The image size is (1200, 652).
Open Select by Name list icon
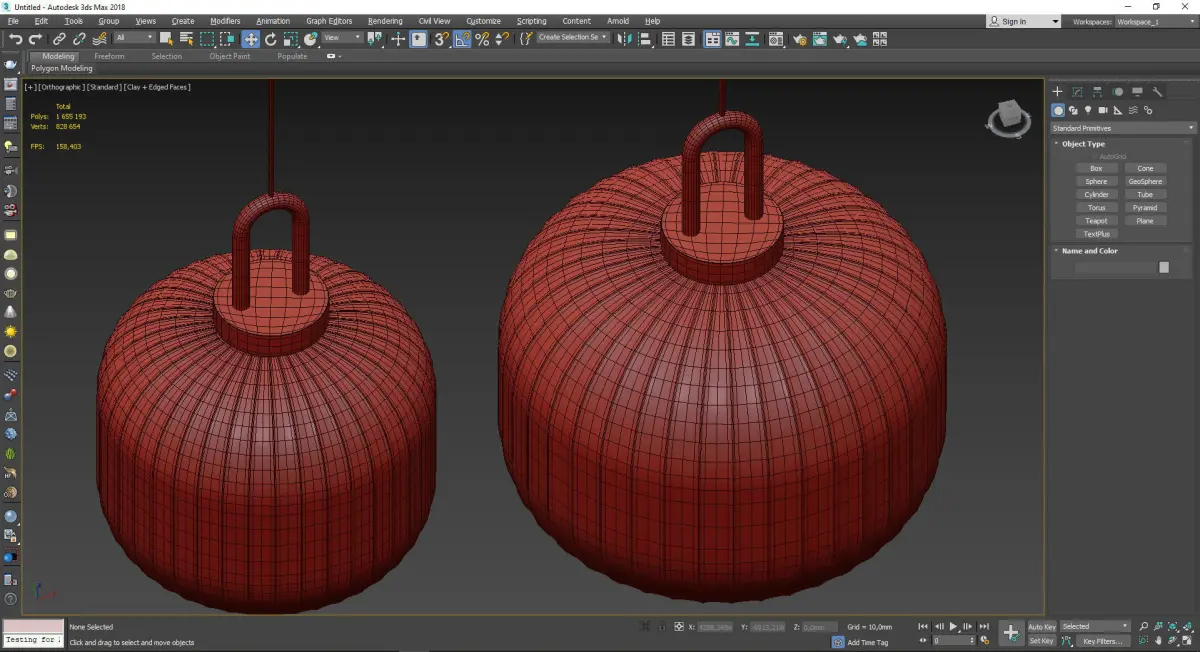coord(186,39)
